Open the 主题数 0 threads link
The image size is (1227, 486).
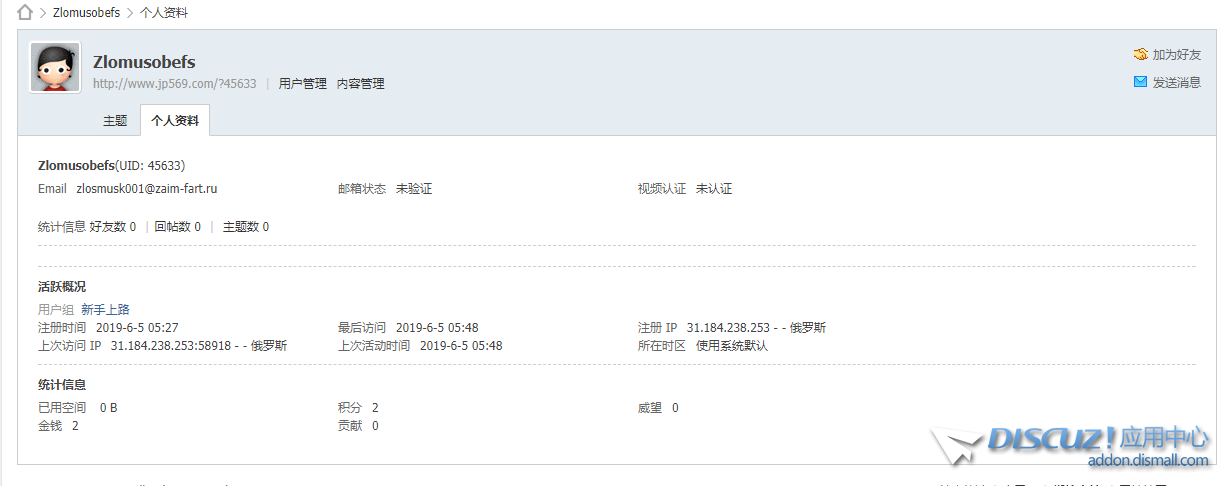245,227
